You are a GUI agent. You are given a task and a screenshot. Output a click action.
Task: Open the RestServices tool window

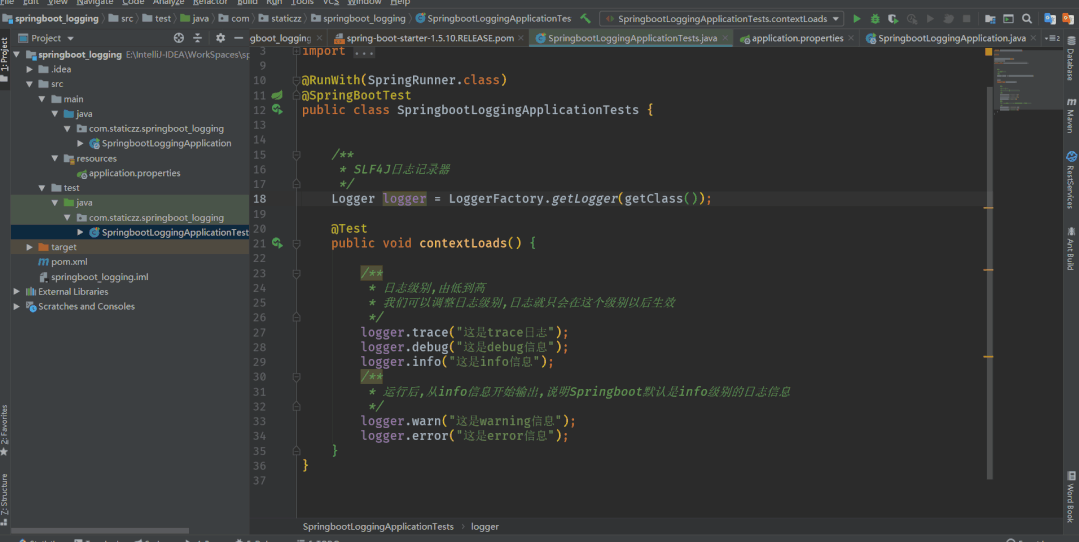(x=1070, y=180)
